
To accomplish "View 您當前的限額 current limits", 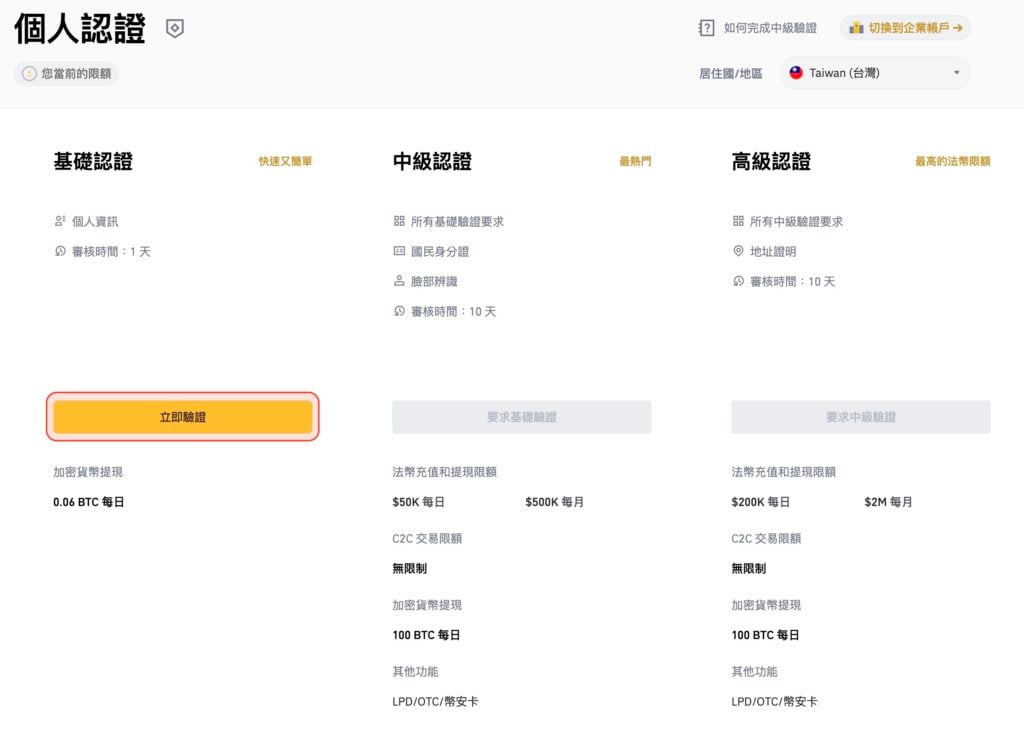I will click(66, 73).
